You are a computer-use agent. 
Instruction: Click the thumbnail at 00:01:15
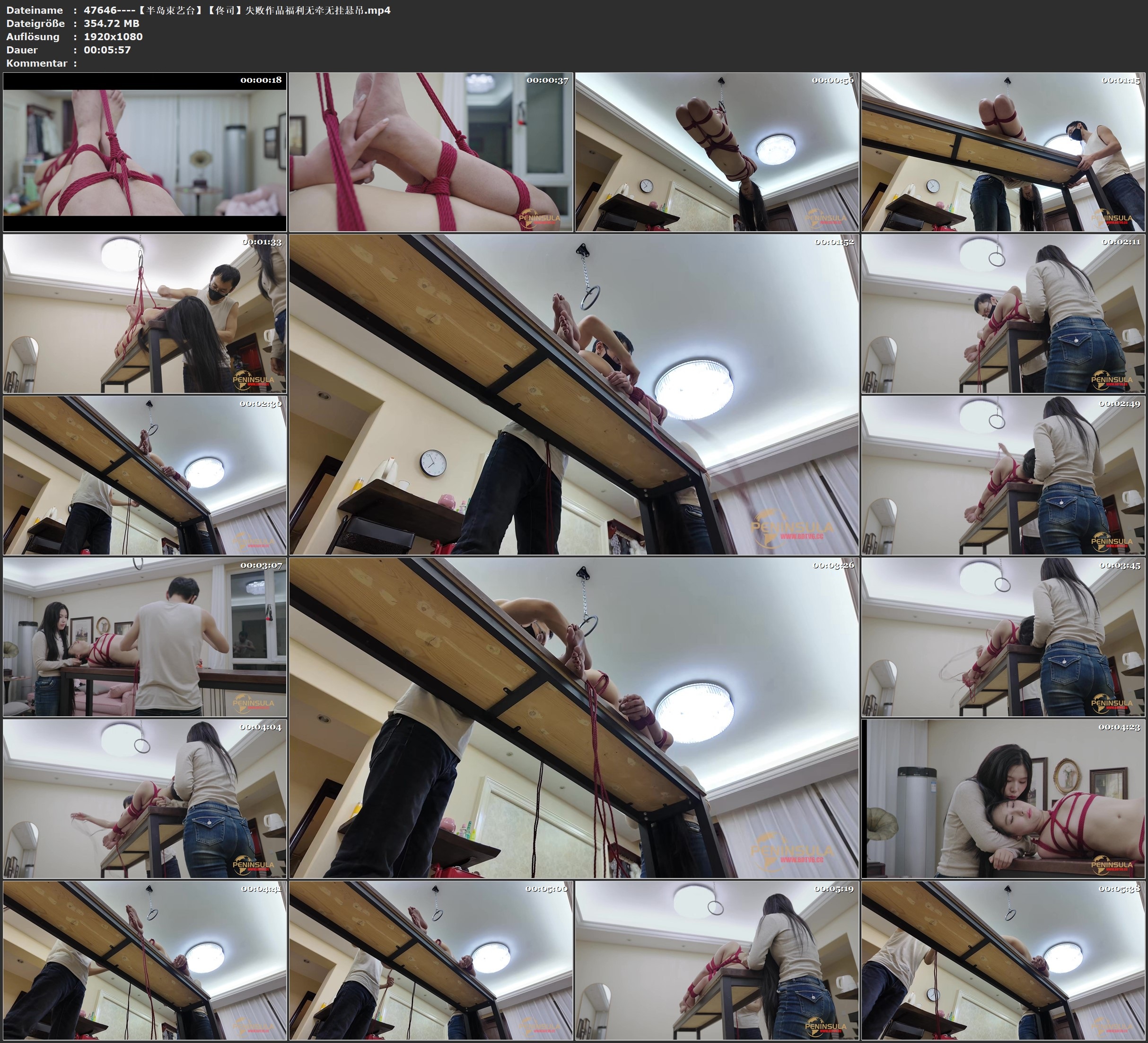click(x=1003, y=152)
